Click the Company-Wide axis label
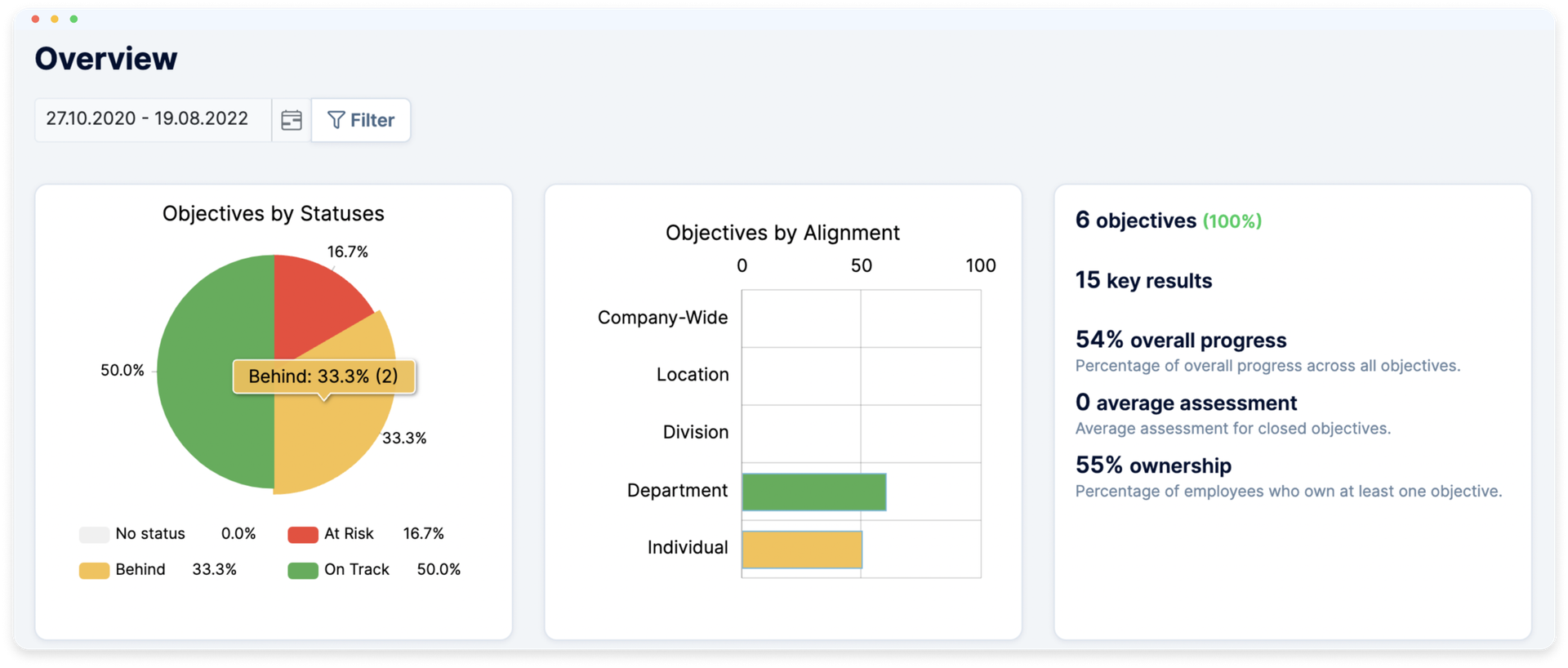Viewport: 1568px width, 668px height. pyautogui.click(x=662, y=318)
